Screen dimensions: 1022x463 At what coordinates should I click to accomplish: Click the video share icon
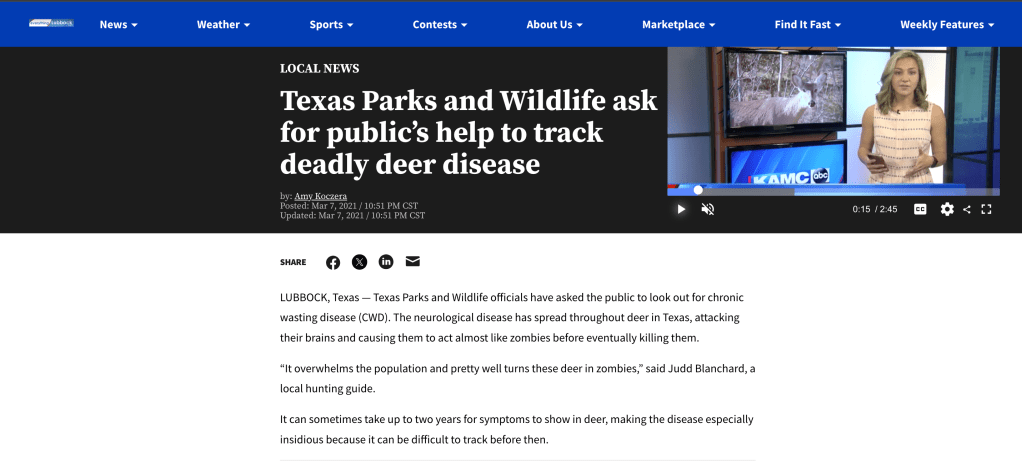click(x=967, y=209)
